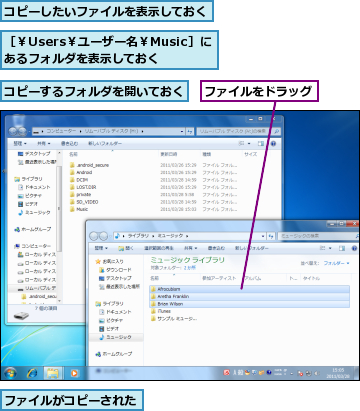Select the LOST.DIR folder in the file list
Screen dimensions: 360x411
pos(83,187)
